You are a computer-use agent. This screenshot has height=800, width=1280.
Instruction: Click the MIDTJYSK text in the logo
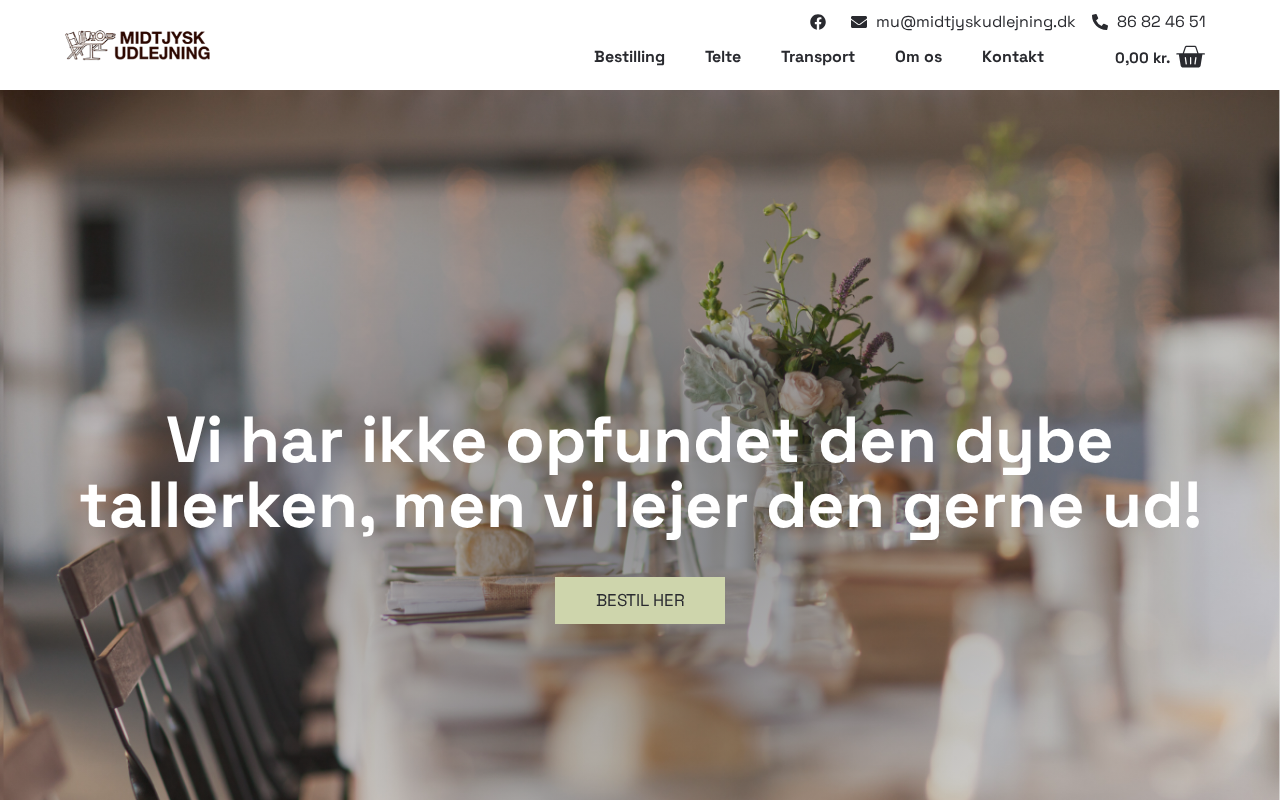(x=162, y=37)
